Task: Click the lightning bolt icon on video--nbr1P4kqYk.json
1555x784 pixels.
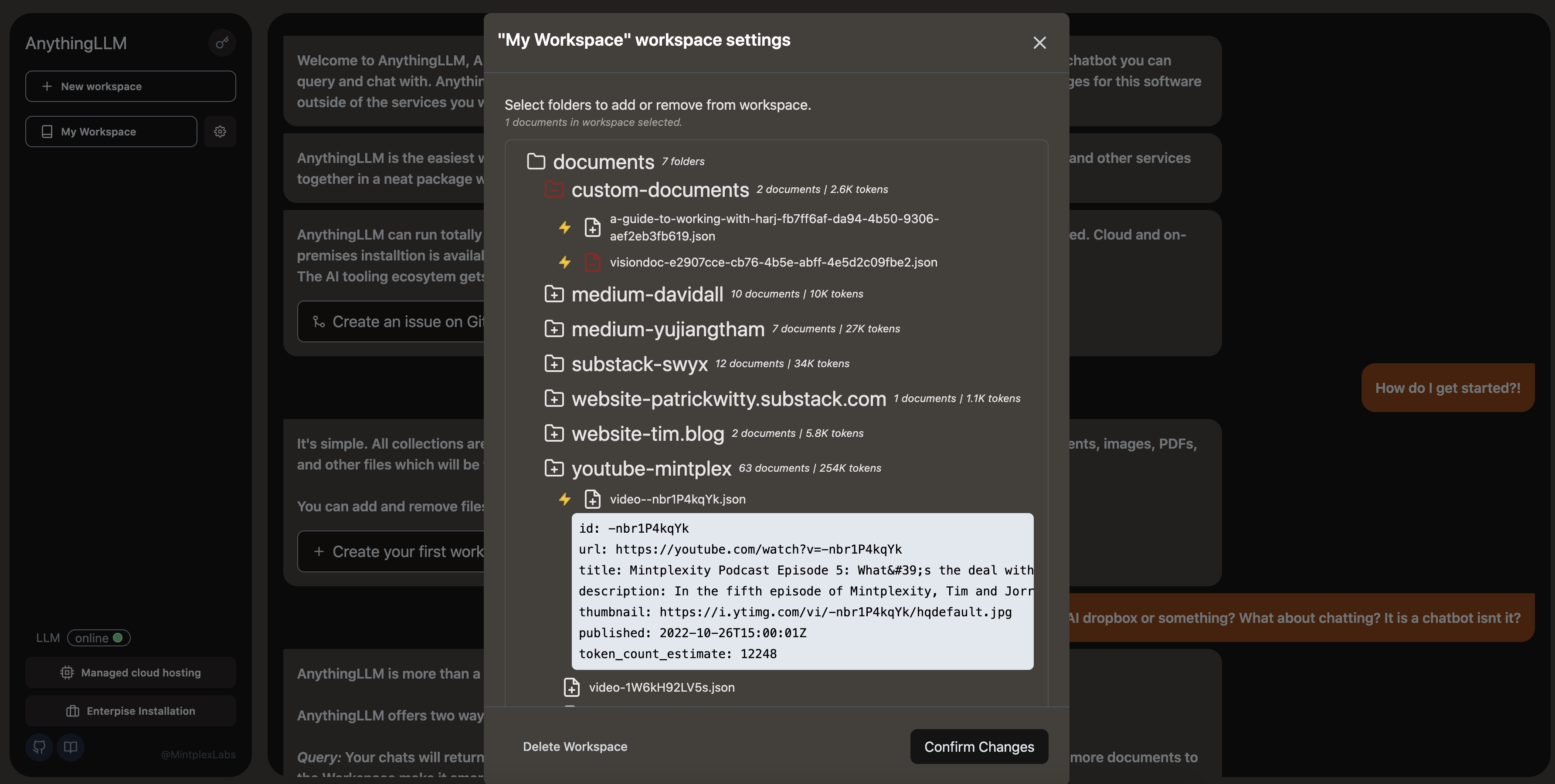Action: (x=563, y=500)
